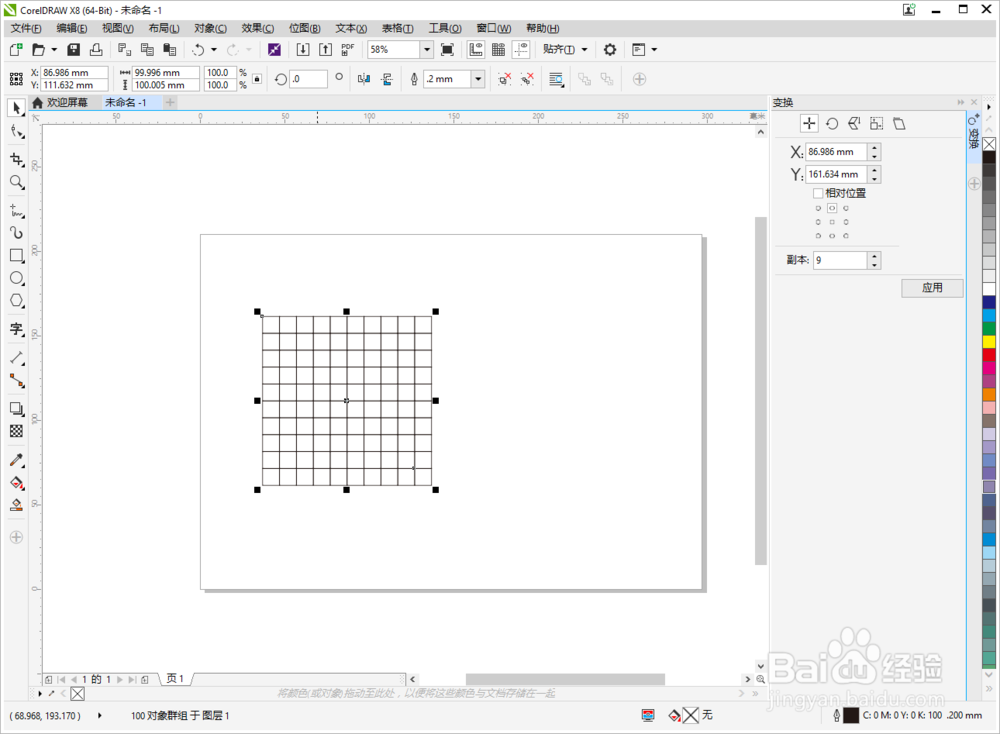Click the add page plus button near 页1
The width and height of the screenshot is (1000, 734).
click(145, 678)
